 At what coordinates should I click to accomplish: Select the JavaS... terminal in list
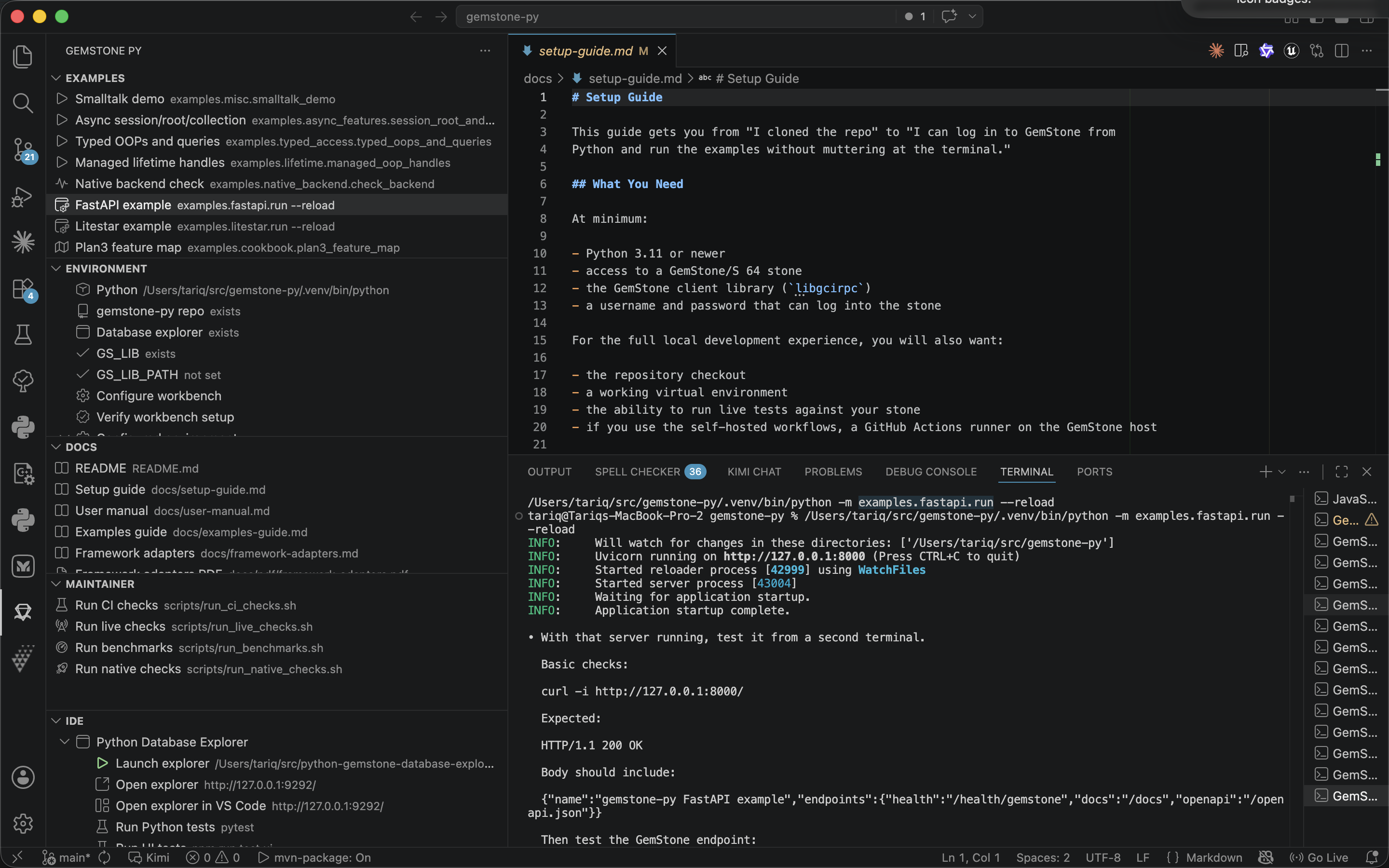tap(1346, 498)
